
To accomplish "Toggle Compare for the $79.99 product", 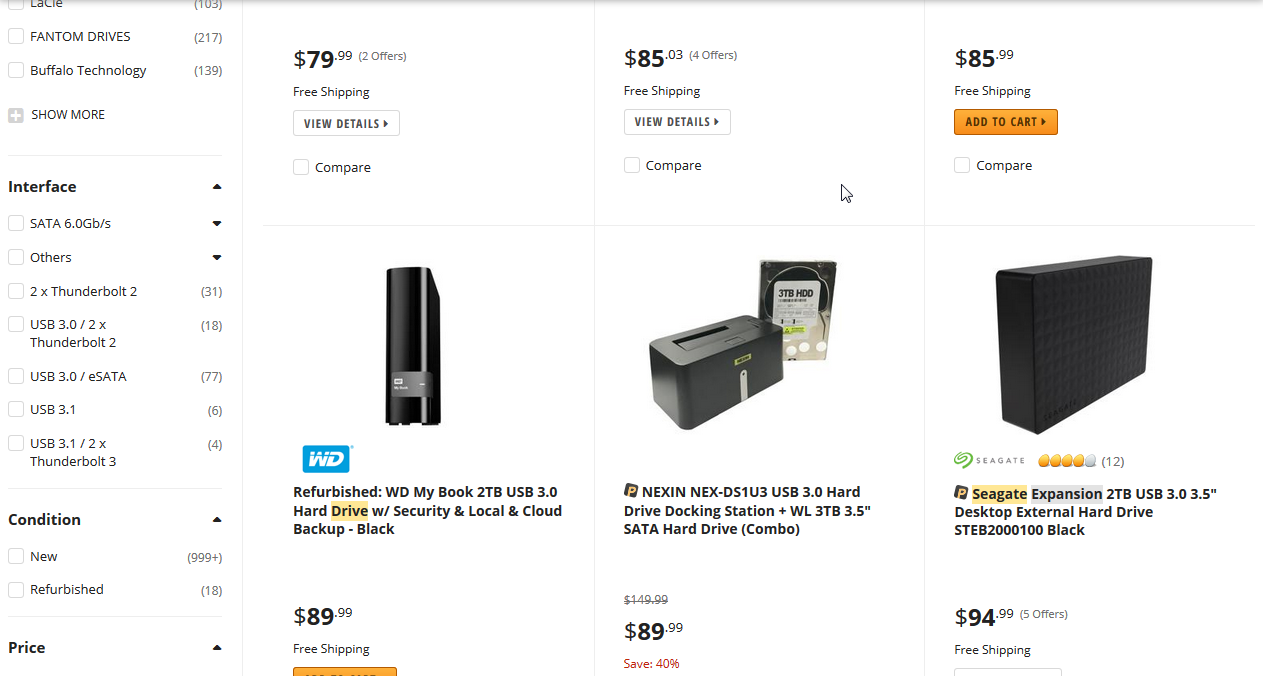I will pos(301,167).
